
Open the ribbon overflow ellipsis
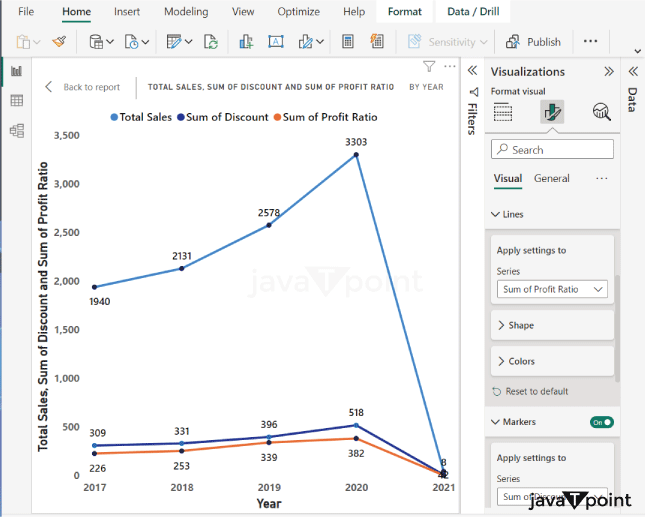(x=590, y=41)
